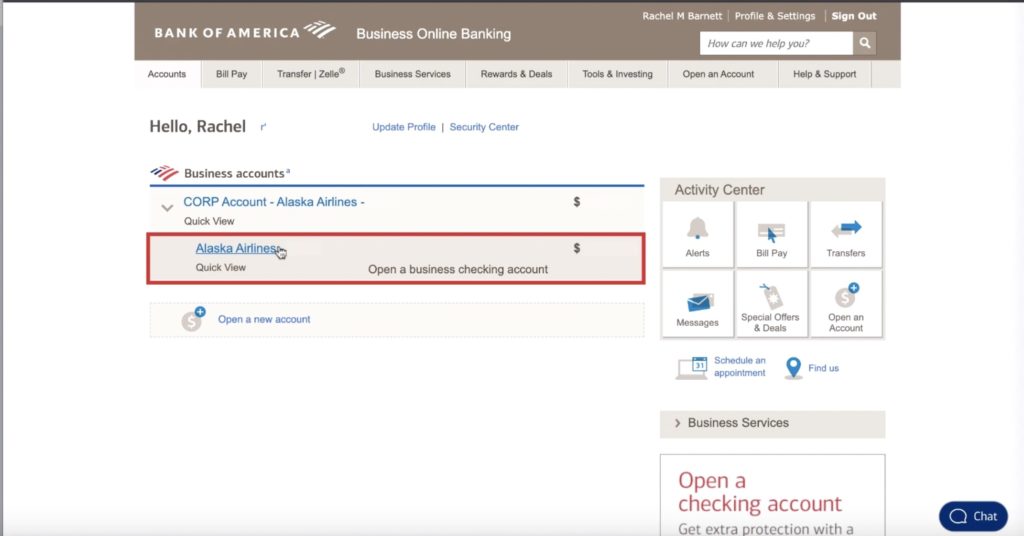Open the Alerts bell icon

tap(697, 229)
